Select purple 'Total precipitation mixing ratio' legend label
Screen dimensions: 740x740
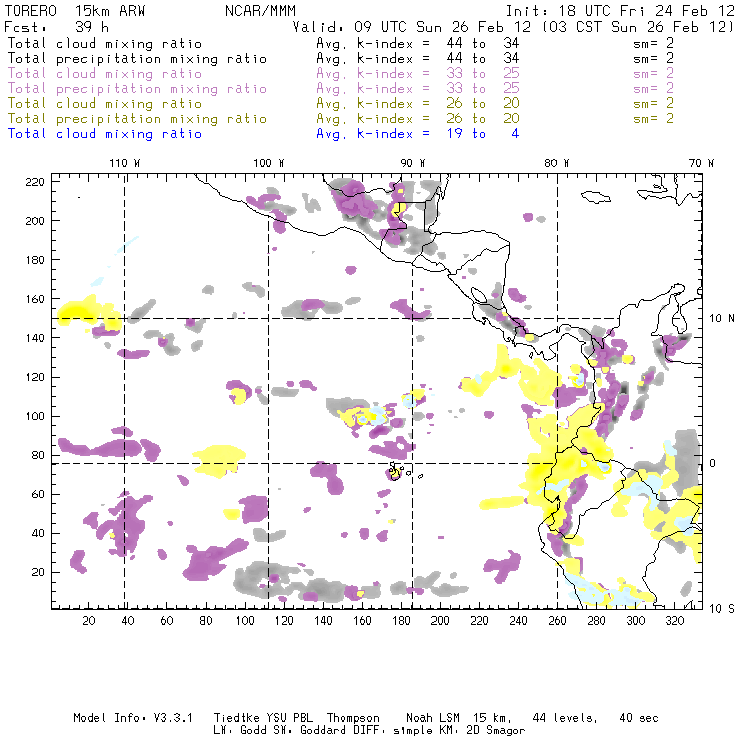pyautogui.click(x=137, y=89)
